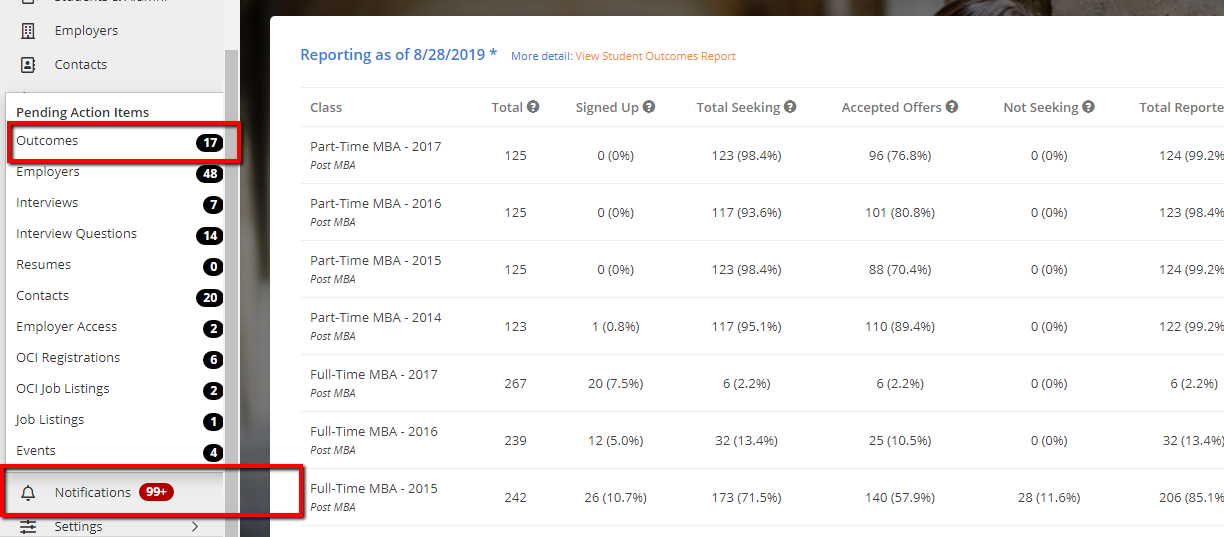Open View Student Outcomes Report link
1224x537 pixels.
coord(655,56)
